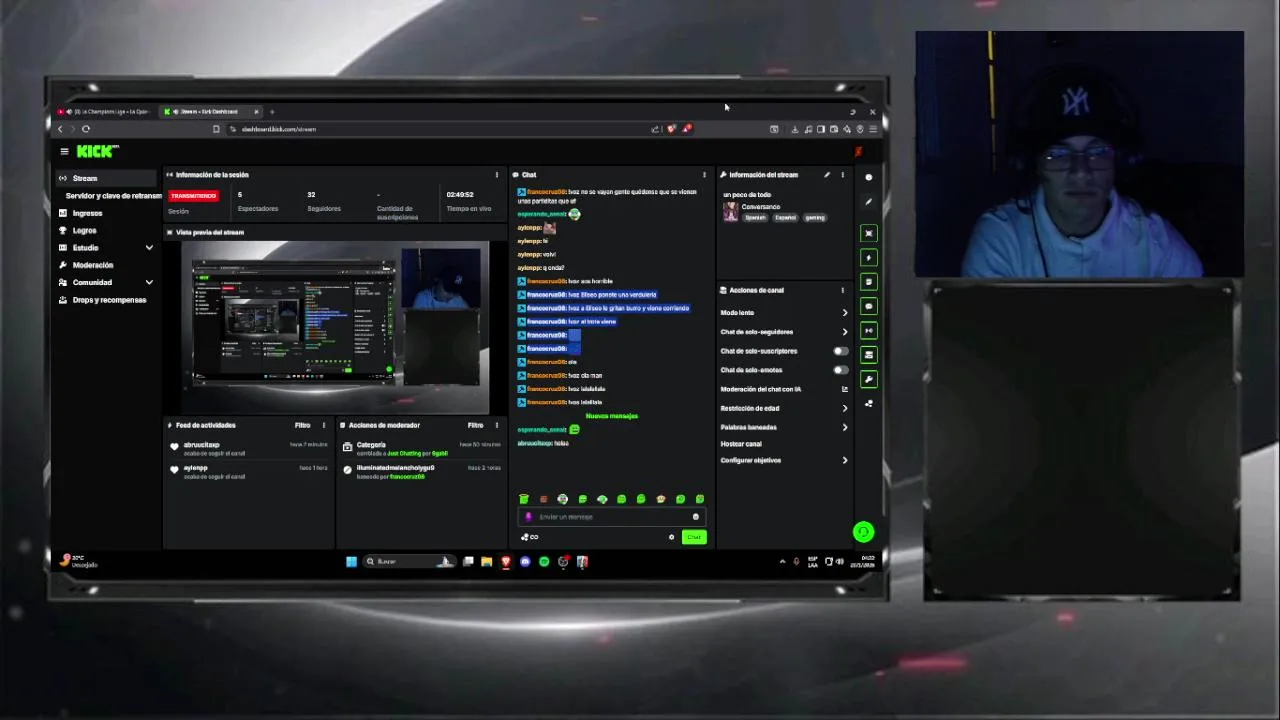Expand the Comunidad sidebar section
The image size is (1280, 720).
149,282
